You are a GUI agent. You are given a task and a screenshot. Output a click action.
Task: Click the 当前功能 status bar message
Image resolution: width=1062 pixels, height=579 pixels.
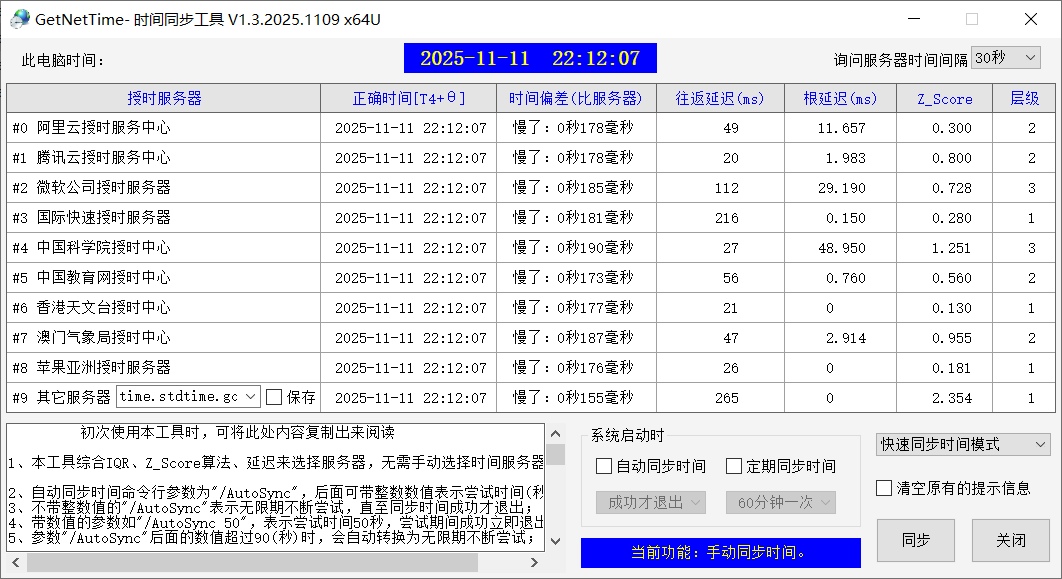pos(719,553)
